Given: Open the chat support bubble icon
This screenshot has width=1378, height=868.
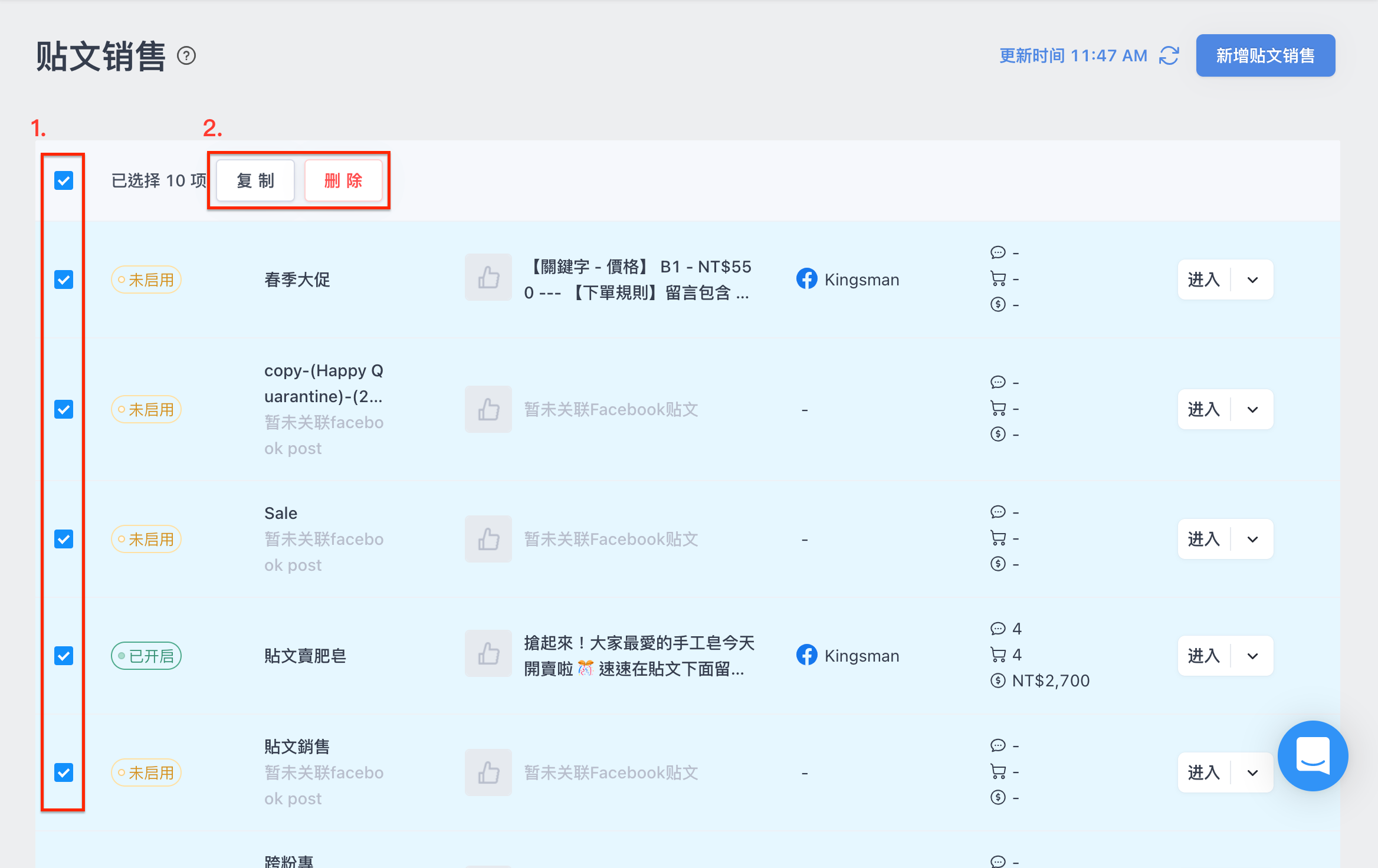Looking at the screenshot, I should point(1313,755).
